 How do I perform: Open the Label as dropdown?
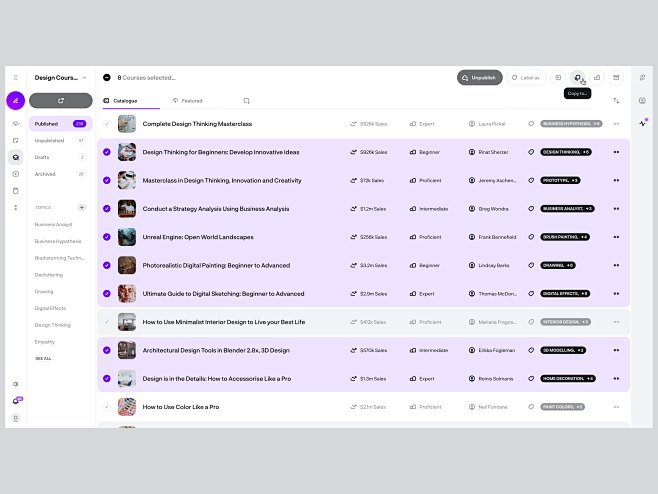525,77
